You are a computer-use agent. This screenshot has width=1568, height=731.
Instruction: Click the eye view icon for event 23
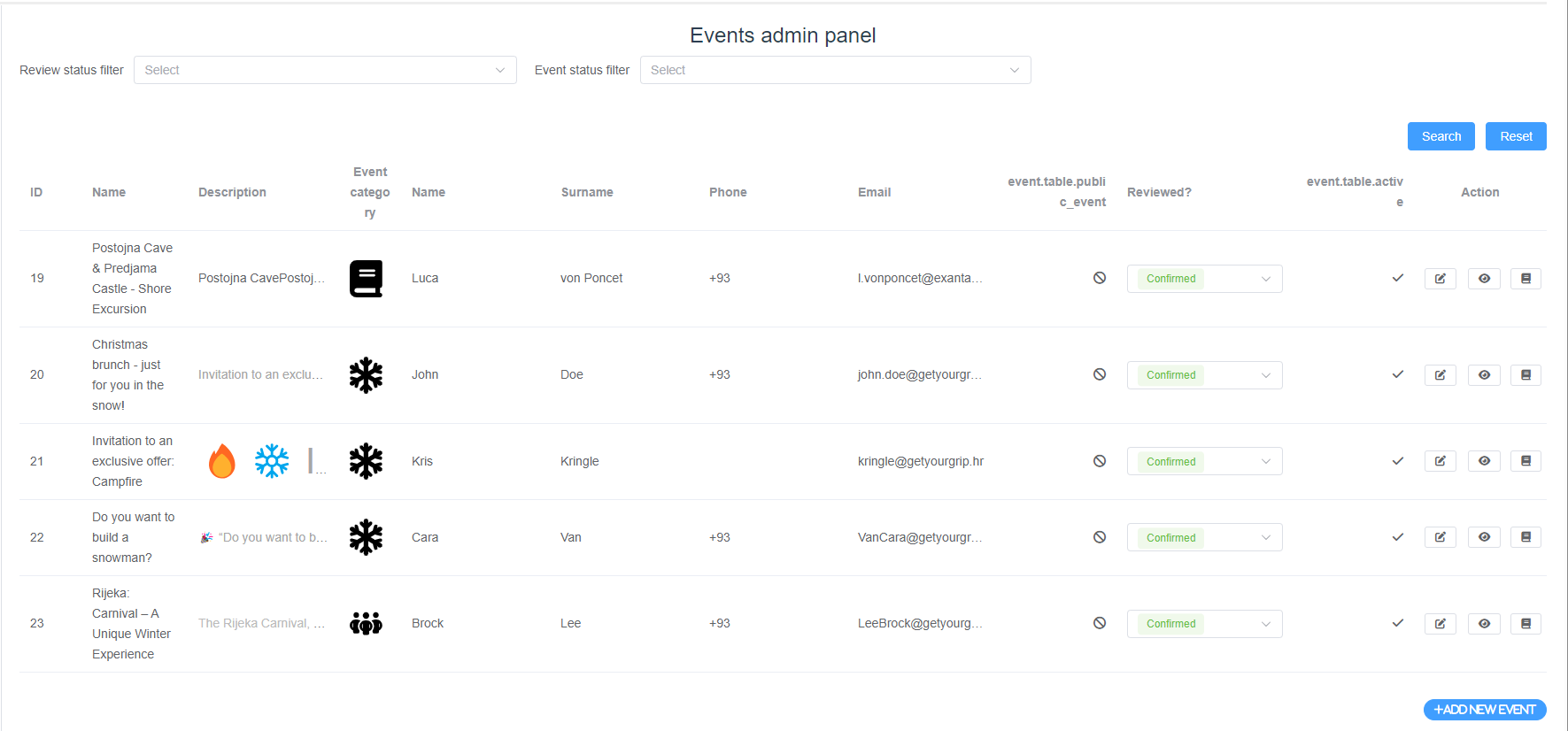coord(1484,624)
